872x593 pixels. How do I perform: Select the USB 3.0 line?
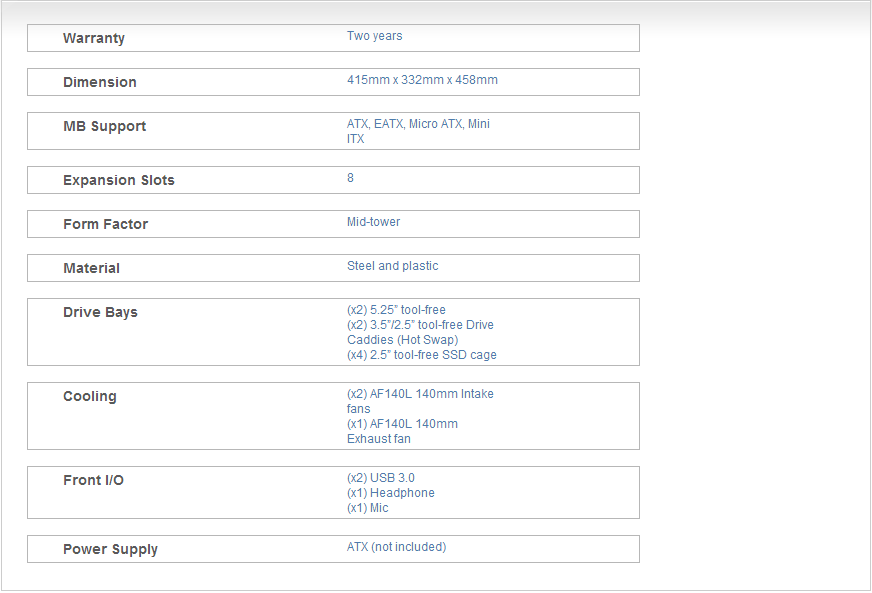(x=381, y=478)
